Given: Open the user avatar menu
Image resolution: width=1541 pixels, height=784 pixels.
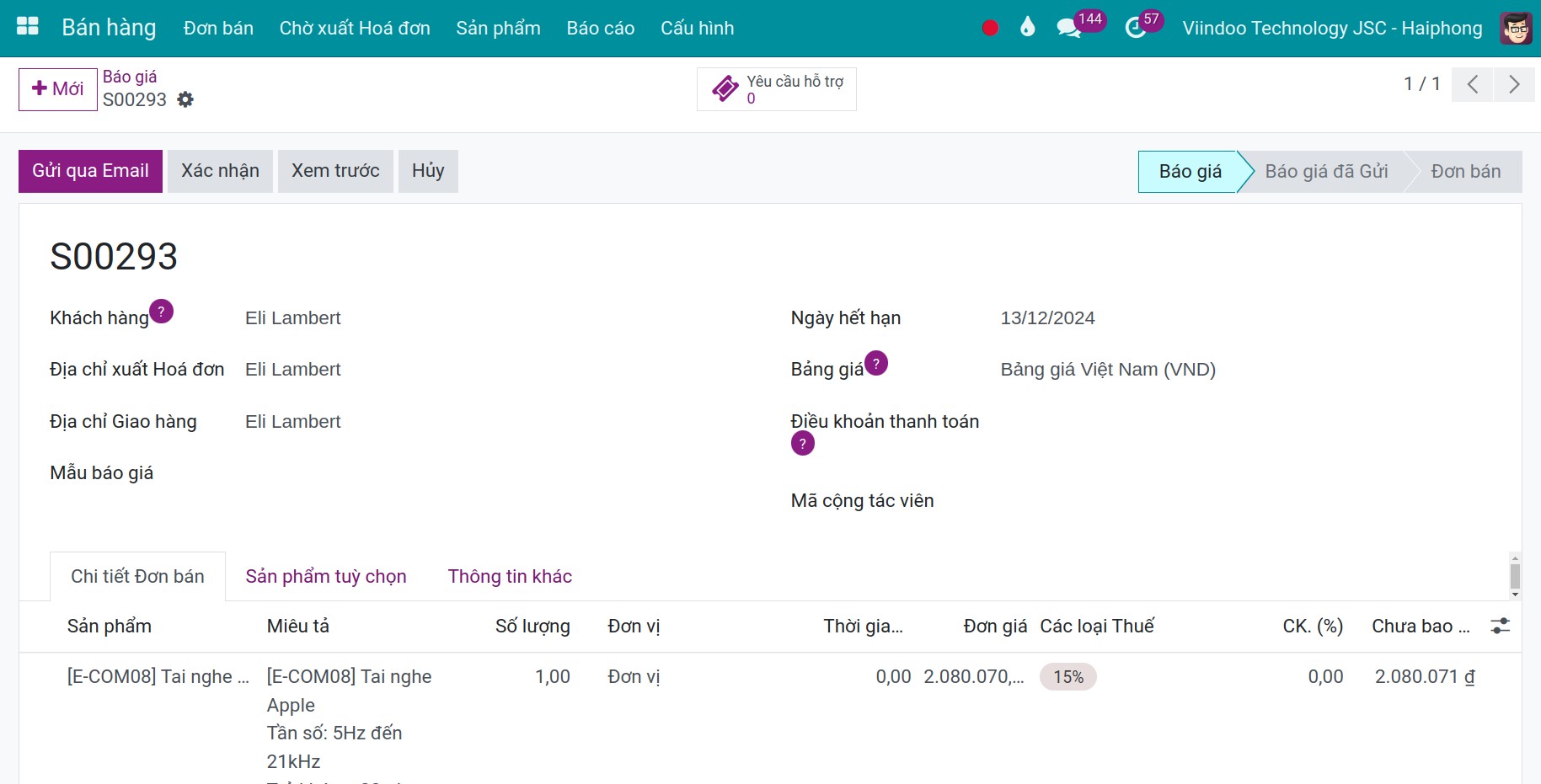Looking at the screenshot, I should 1516,29.
